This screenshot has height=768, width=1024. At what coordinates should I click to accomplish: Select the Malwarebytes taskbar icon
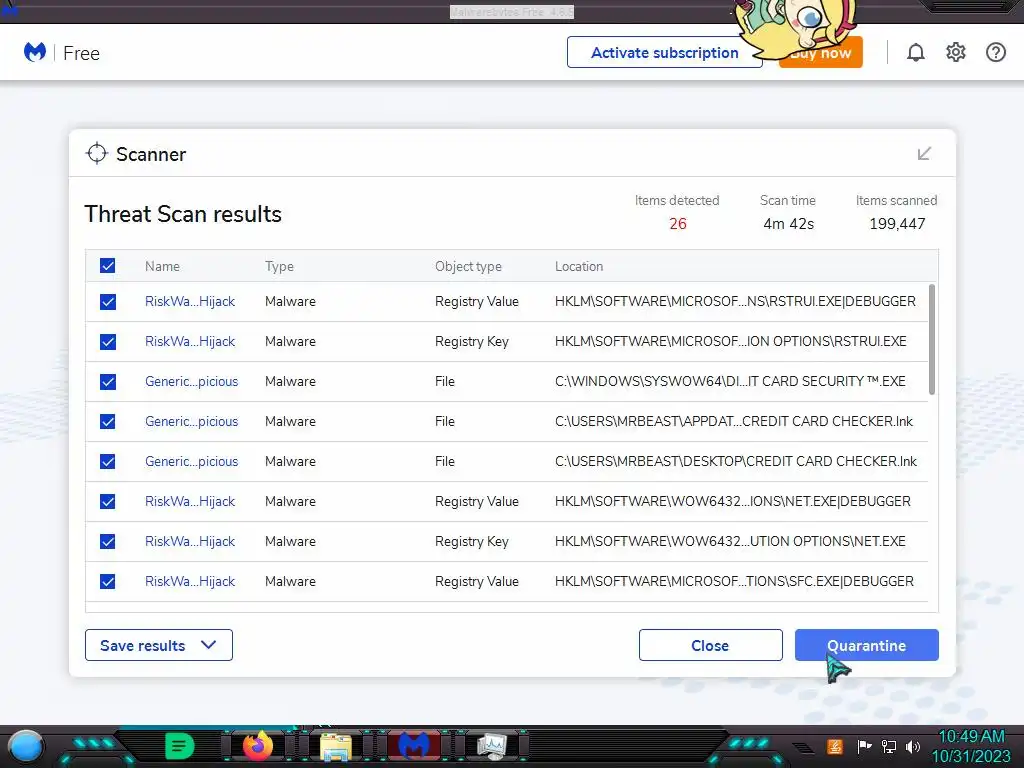414,746
